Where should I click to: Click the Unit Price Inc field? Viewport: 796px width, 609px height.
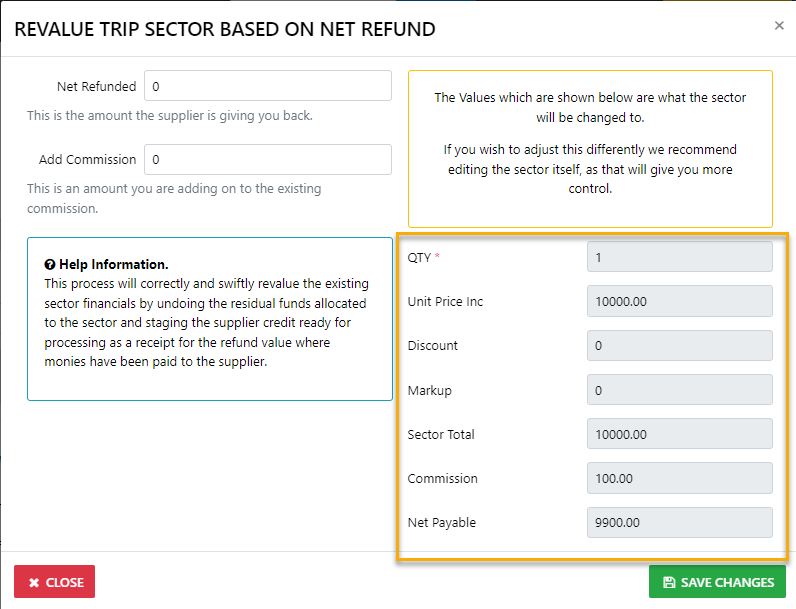(x=679, y=302)
